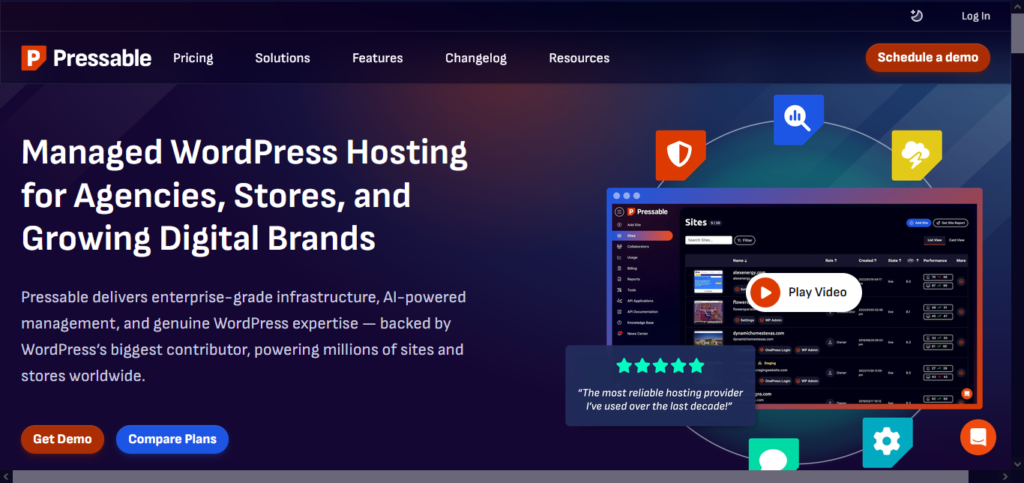Click the orange play circle icon
1024x483 pixels.
point(765,292)
